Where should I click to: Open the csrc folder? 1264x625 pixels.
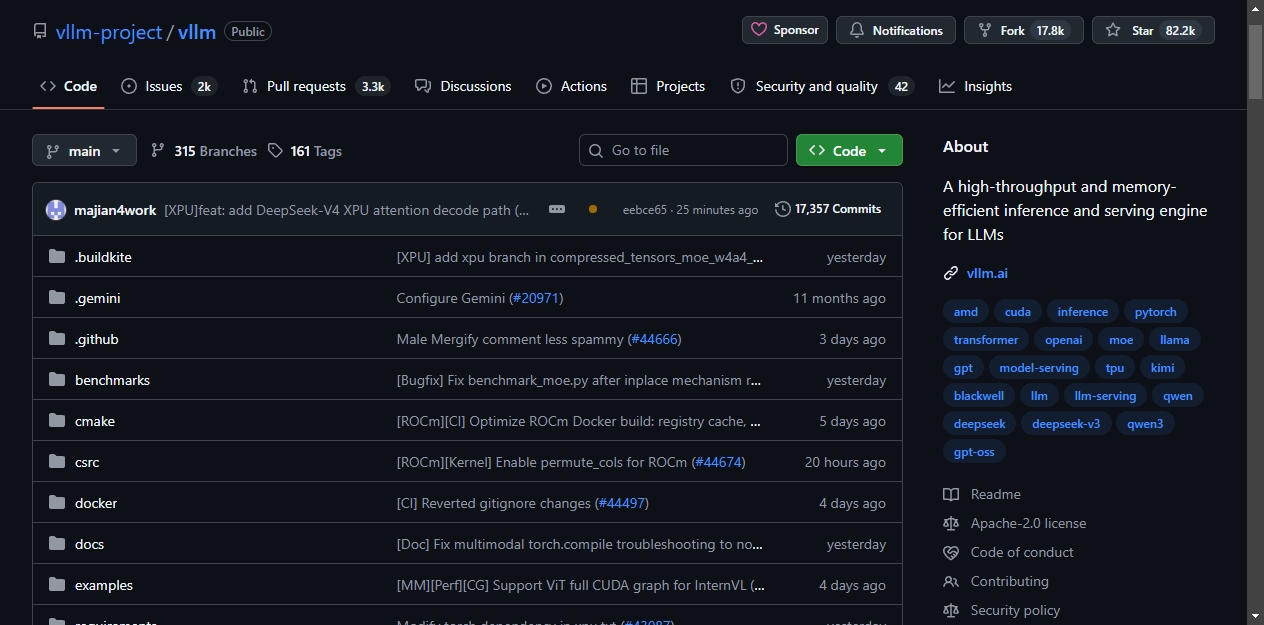87,462
